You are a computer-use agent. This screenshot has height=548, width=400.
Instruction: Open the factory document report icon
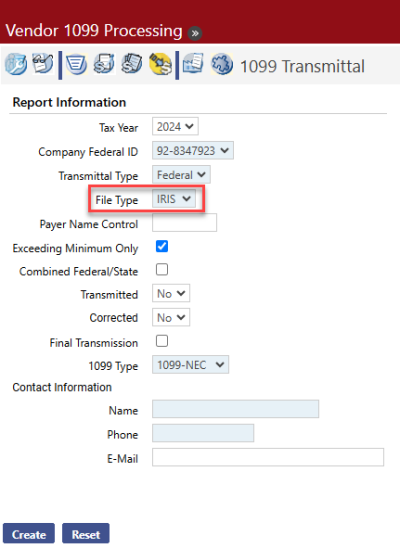(x=193, y=64)
